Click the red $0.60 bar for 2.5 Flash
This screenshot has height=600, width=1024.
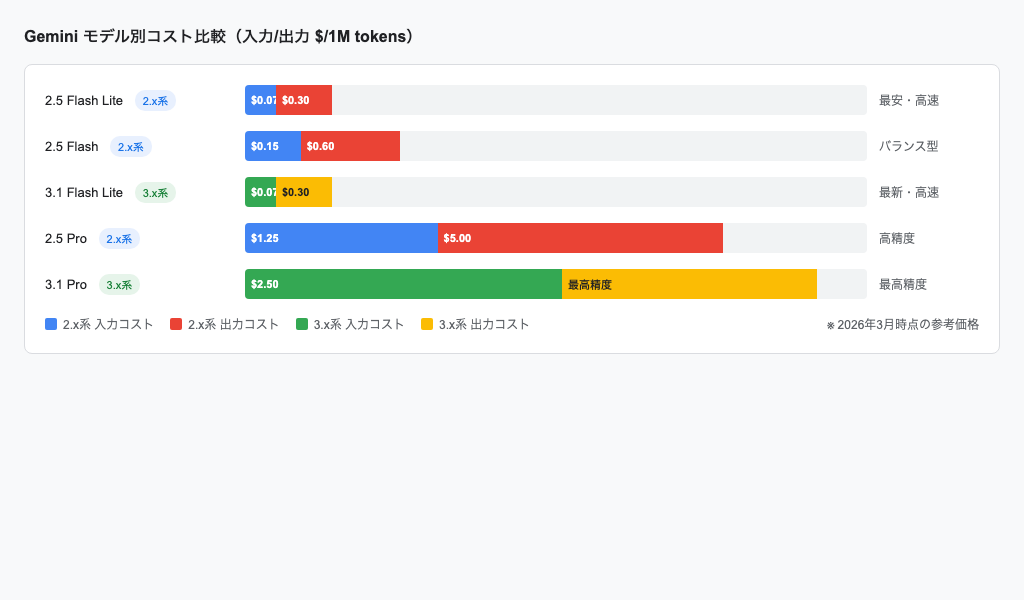350,146
